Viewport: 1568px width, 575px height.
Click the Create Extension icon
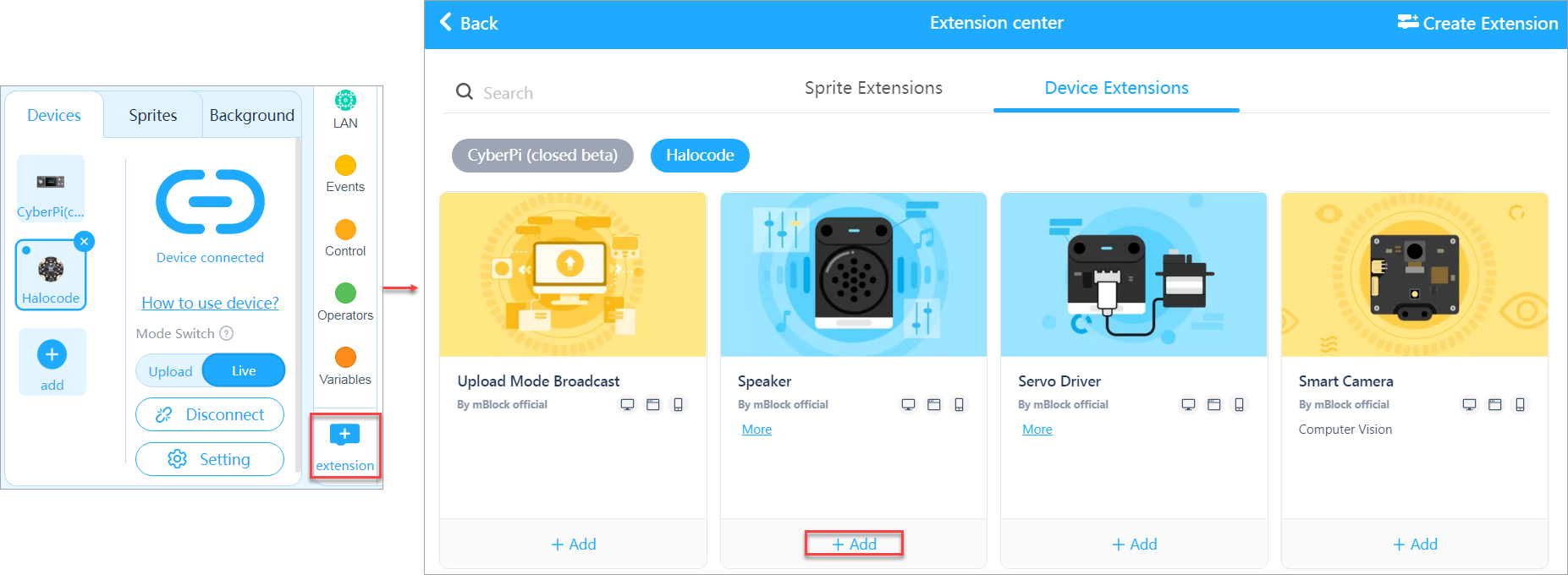(x=1408, y=23)
